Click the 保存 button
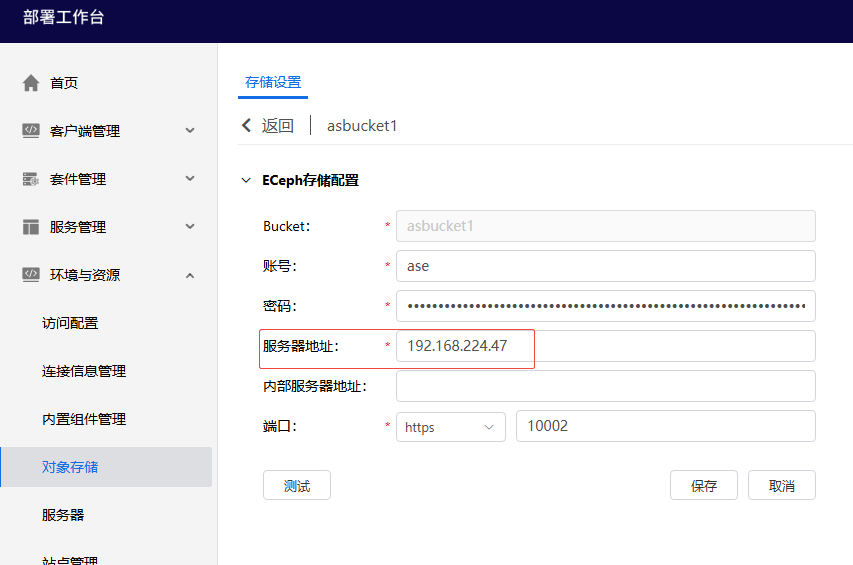The image size is (853, 565). (x=704, y=485)
